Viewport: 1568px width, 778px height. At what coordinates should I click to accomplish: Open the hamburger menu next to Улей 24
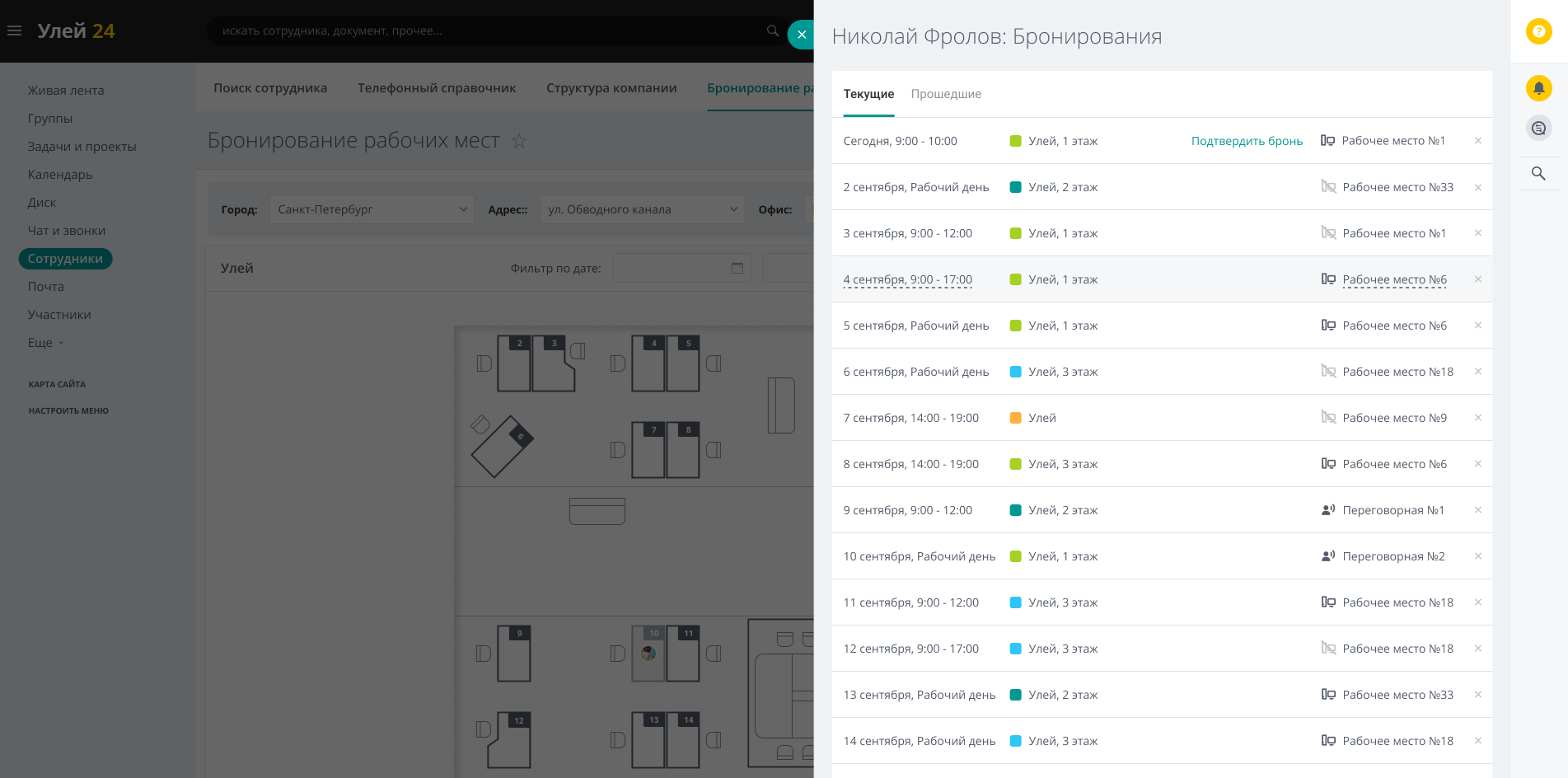click(x=14, y=30)
